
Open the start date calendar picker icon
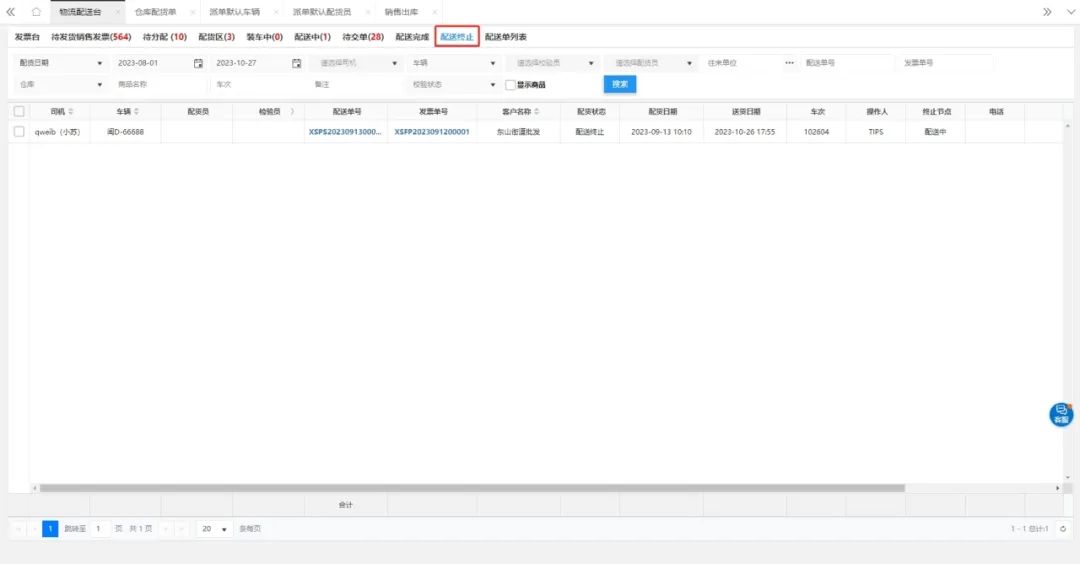pyautogui.click(x=198, y=63)
